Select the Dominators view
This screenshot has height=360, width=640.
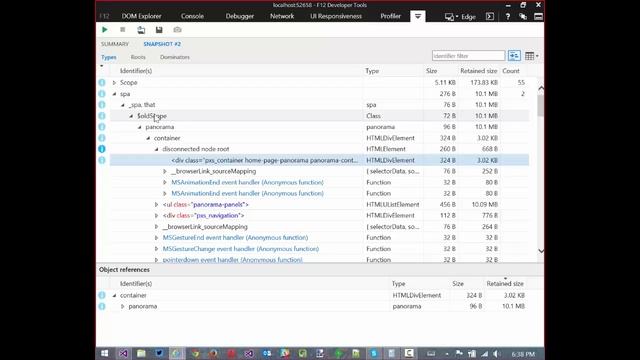(x=175, y=57)
